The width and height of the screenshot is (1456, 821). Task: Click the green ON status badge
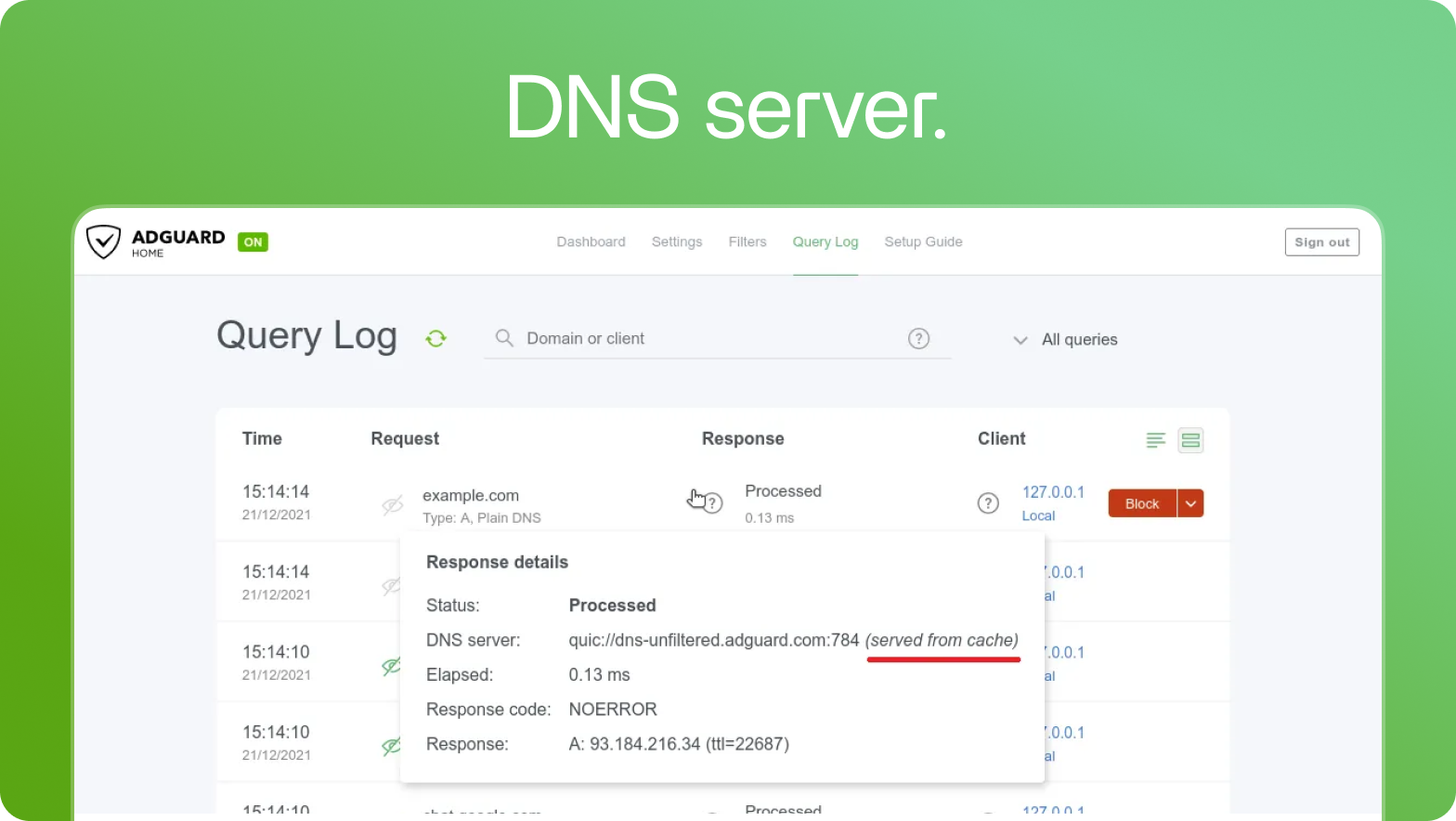253,242
